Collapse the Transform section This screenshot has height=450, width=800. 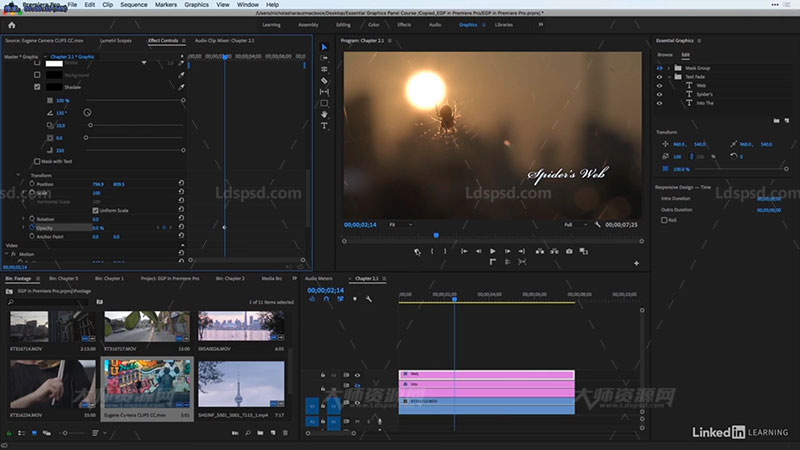(x=18, y=175)
